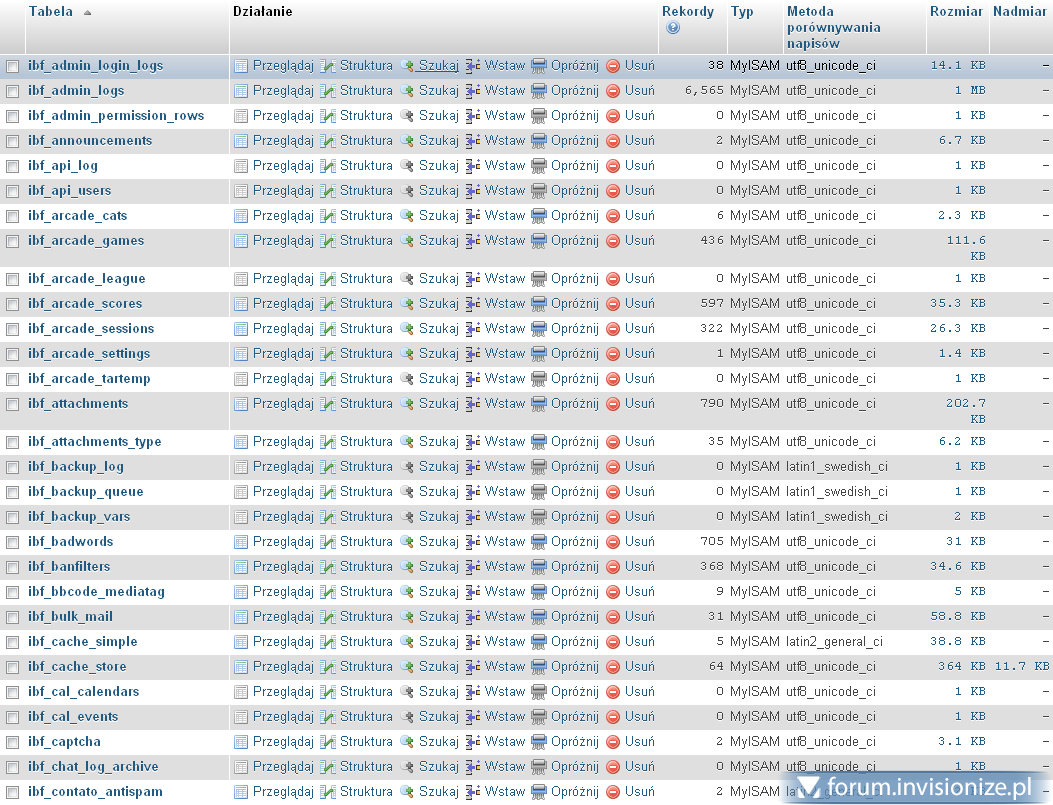Viewport: 1053px width, 805px height.
Task: Click the Empty icon for ibf_arcade_scores
Action: pos(539,304)
